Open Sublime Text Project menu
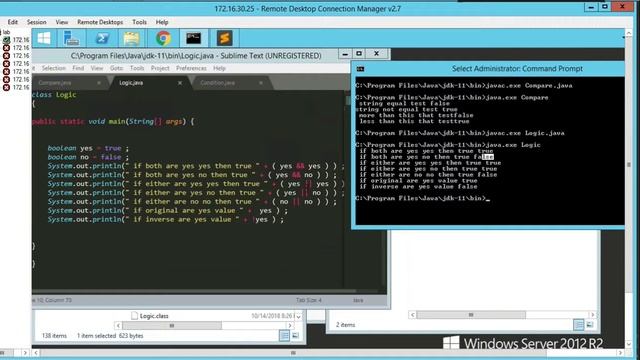 160,68
